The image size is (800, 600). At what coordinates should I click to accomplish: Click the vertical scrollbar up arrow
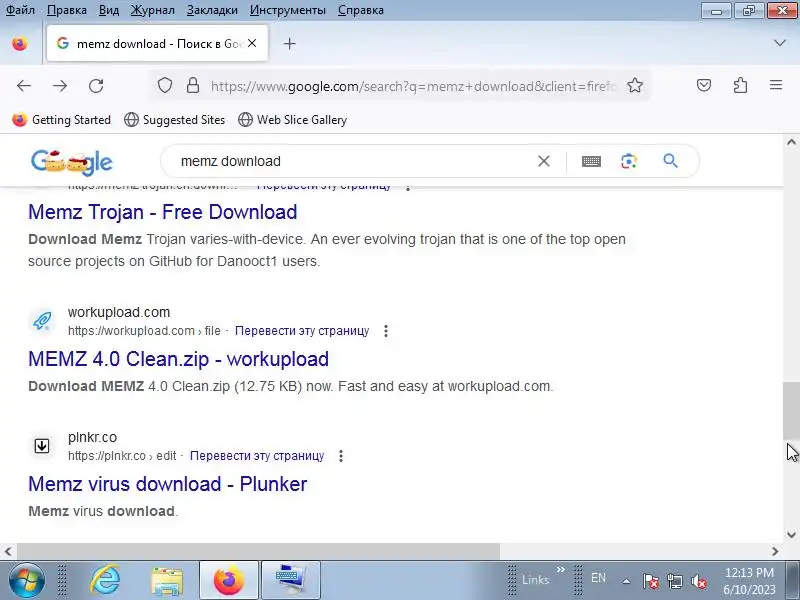(791, 142)
